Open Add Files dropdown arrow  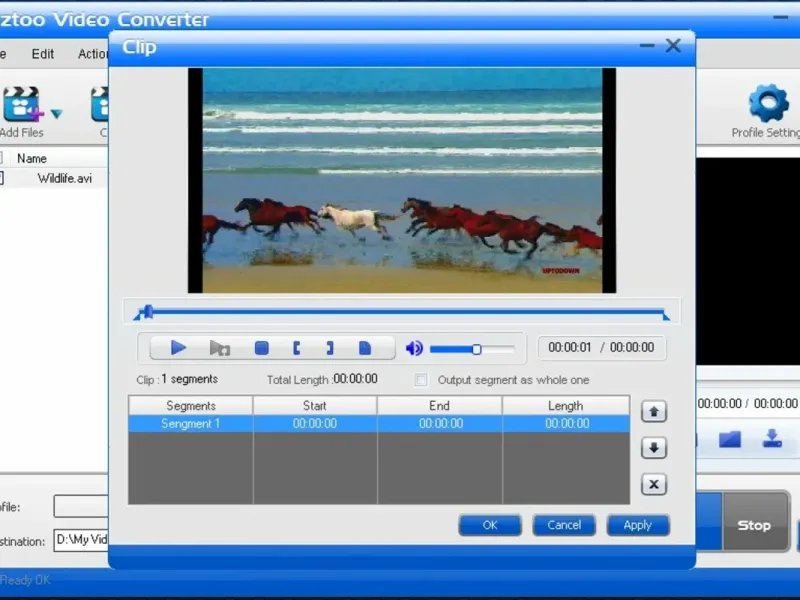[x=57, y=113]
